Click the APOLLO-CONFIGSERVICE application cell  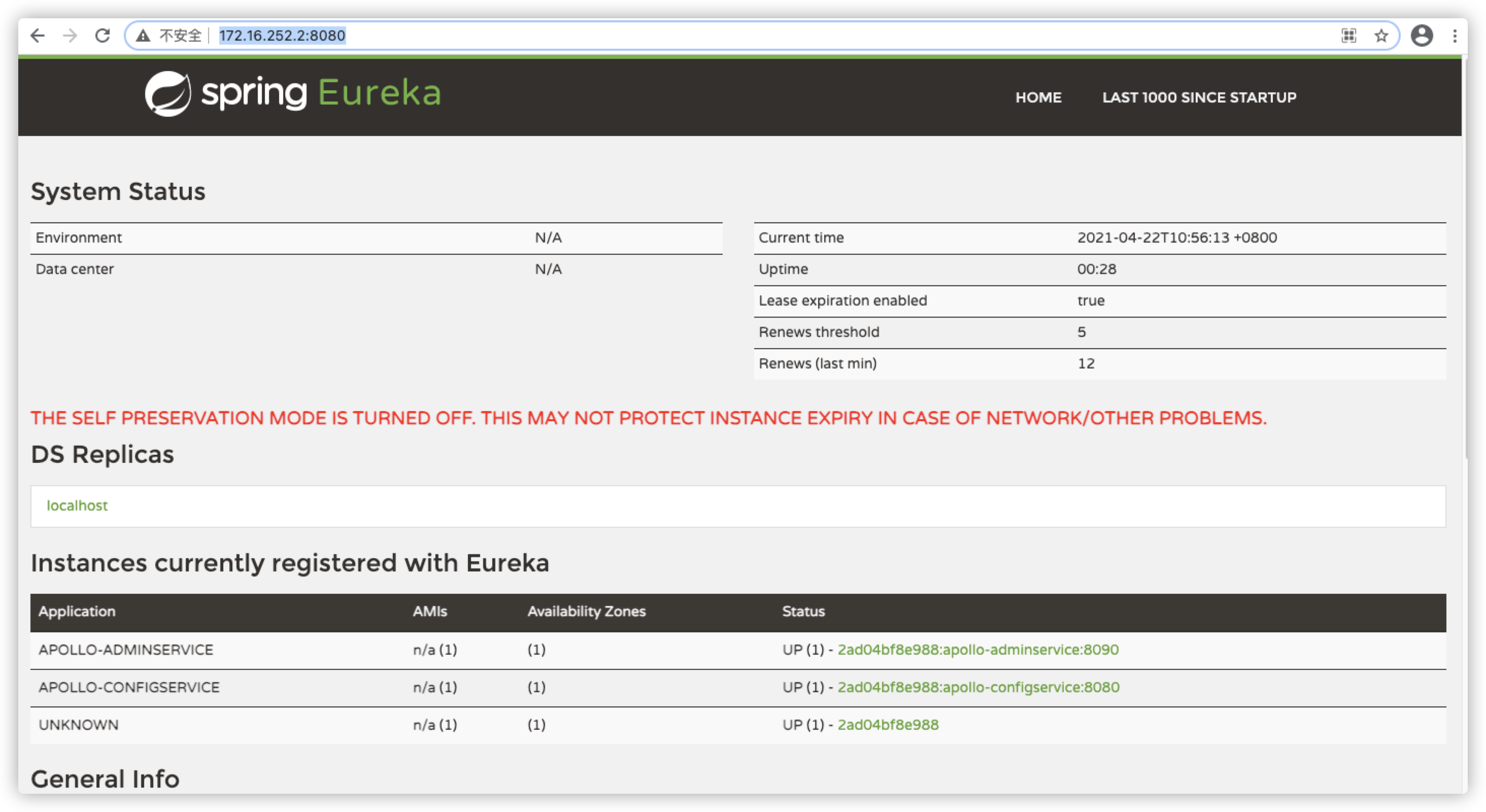click(x=129, y=688)
